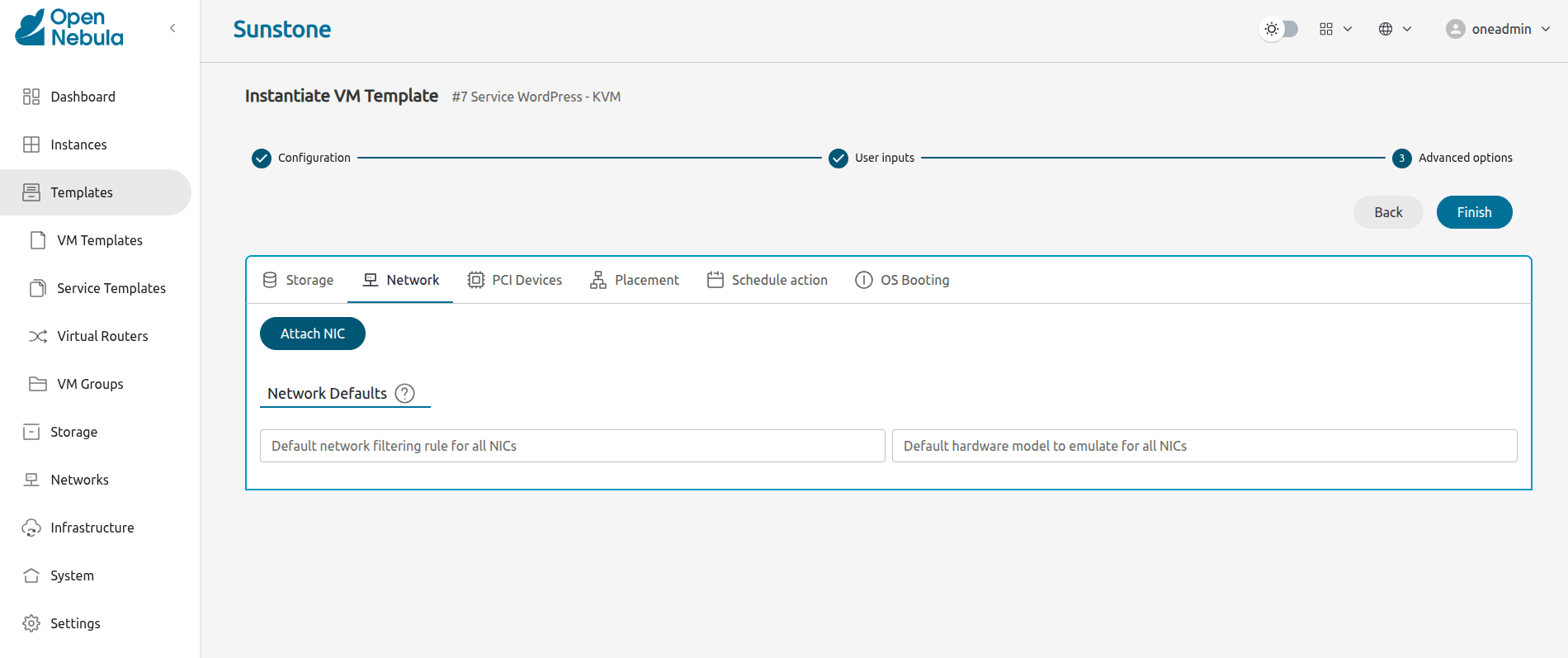Click the Settings gear icon
Image resolution: width=1568 pixels, height=658 pixels.
pyautogui.click(x=31, y=623)
